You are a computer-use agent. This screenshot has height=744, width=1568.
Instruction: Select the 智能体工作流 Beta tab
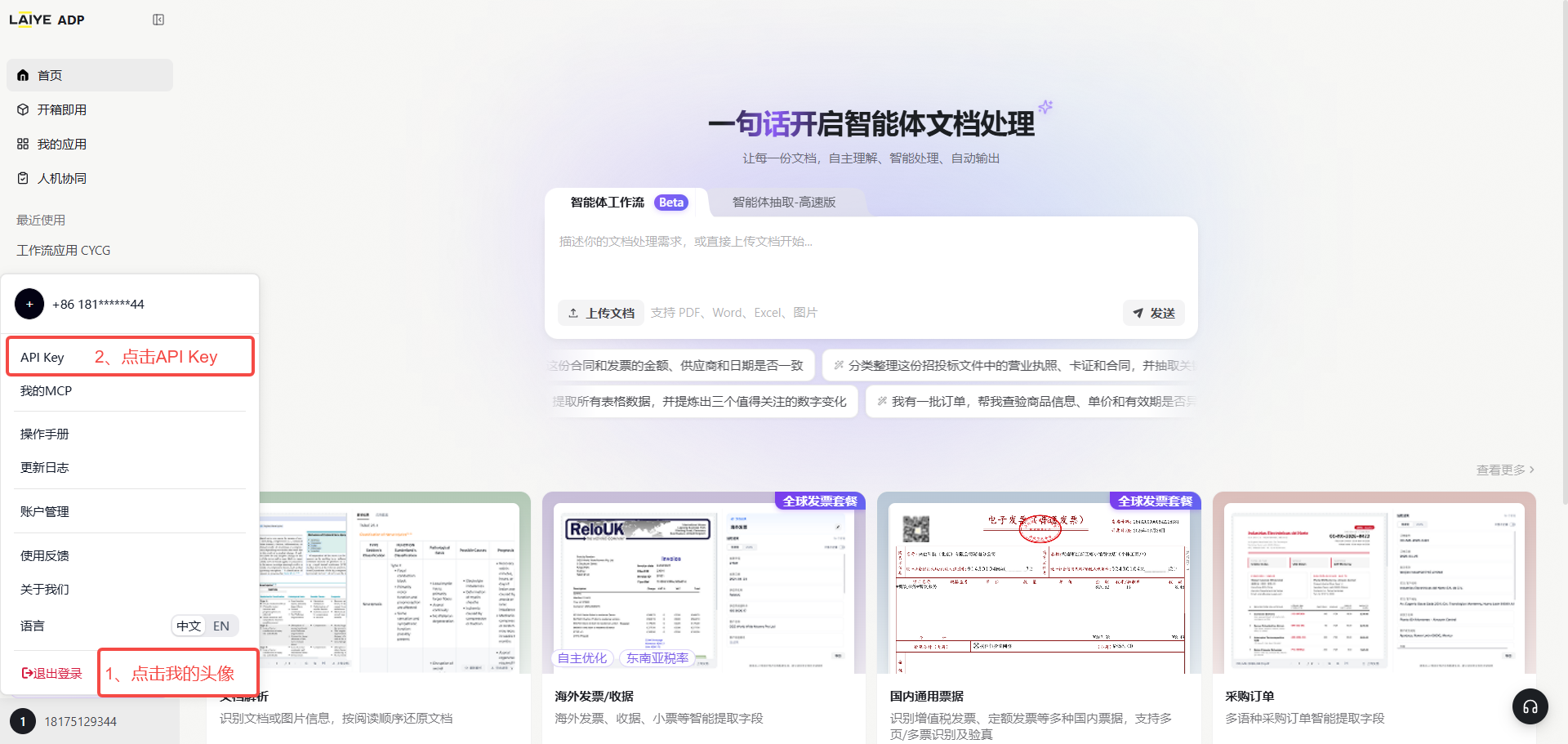click(628, 202)
